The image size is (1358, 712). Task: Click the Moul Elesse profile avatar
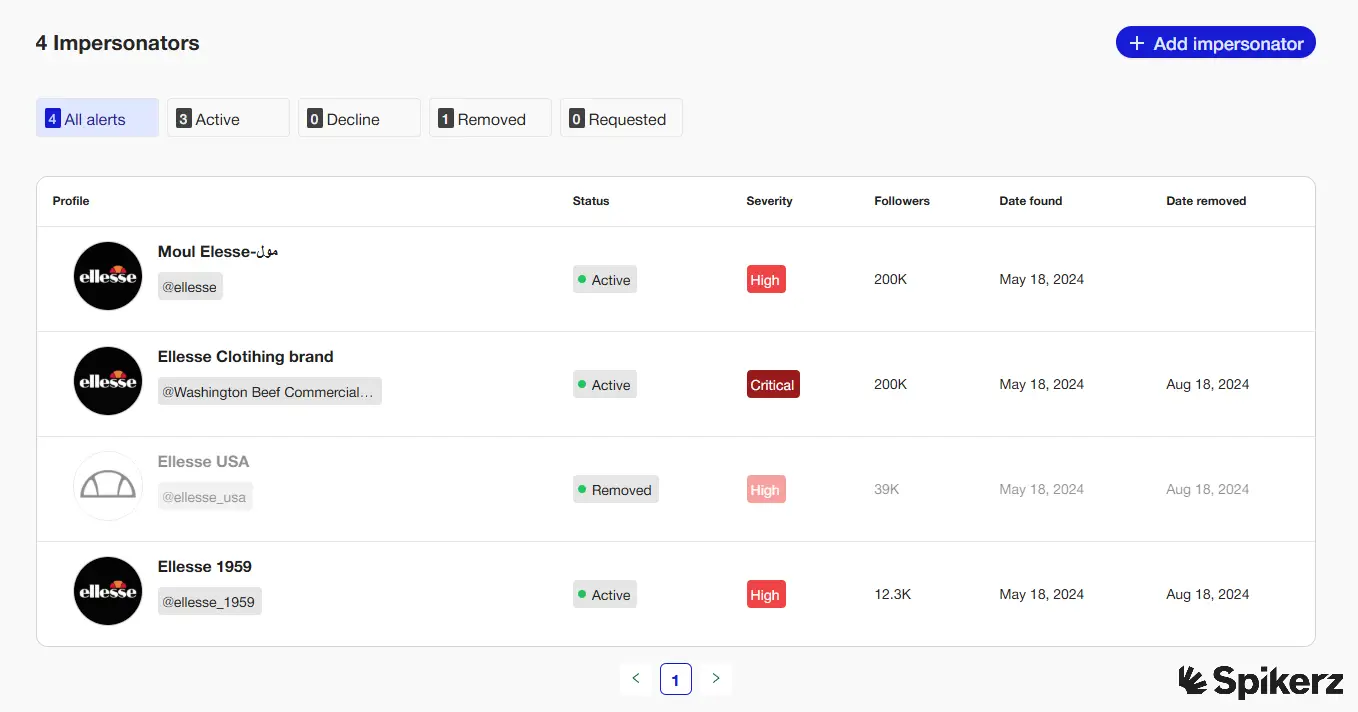tap(108, 276)
